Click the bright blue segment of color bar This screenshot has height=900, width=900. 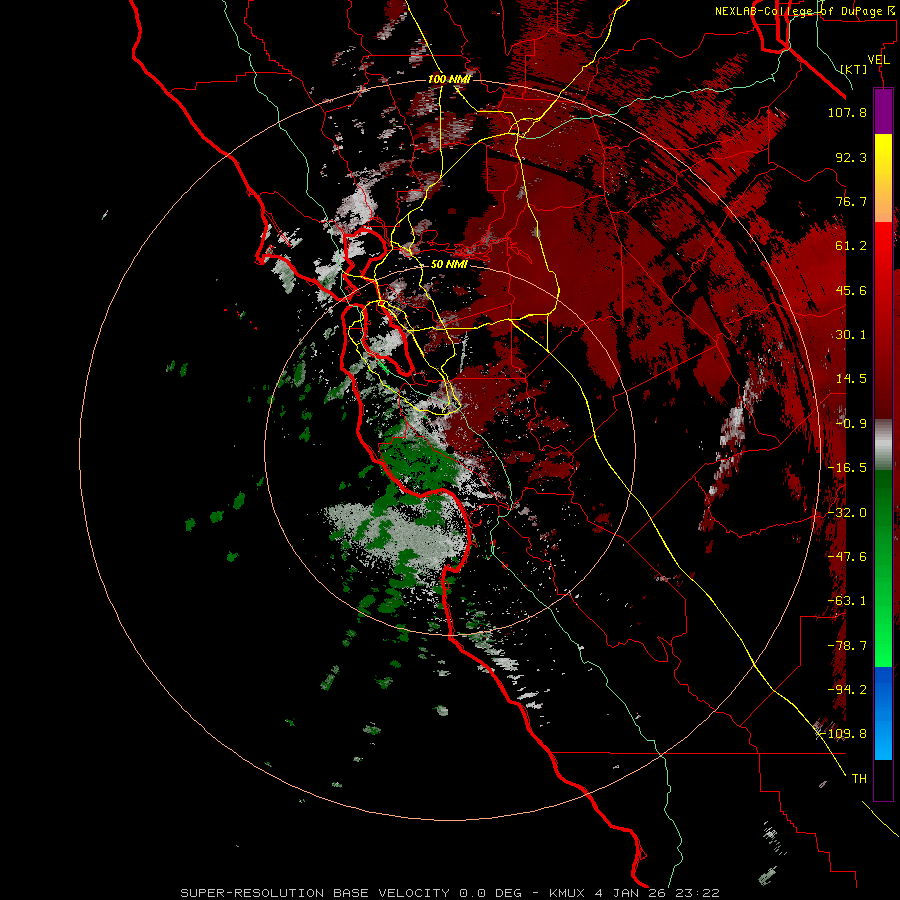click(883, 713)
